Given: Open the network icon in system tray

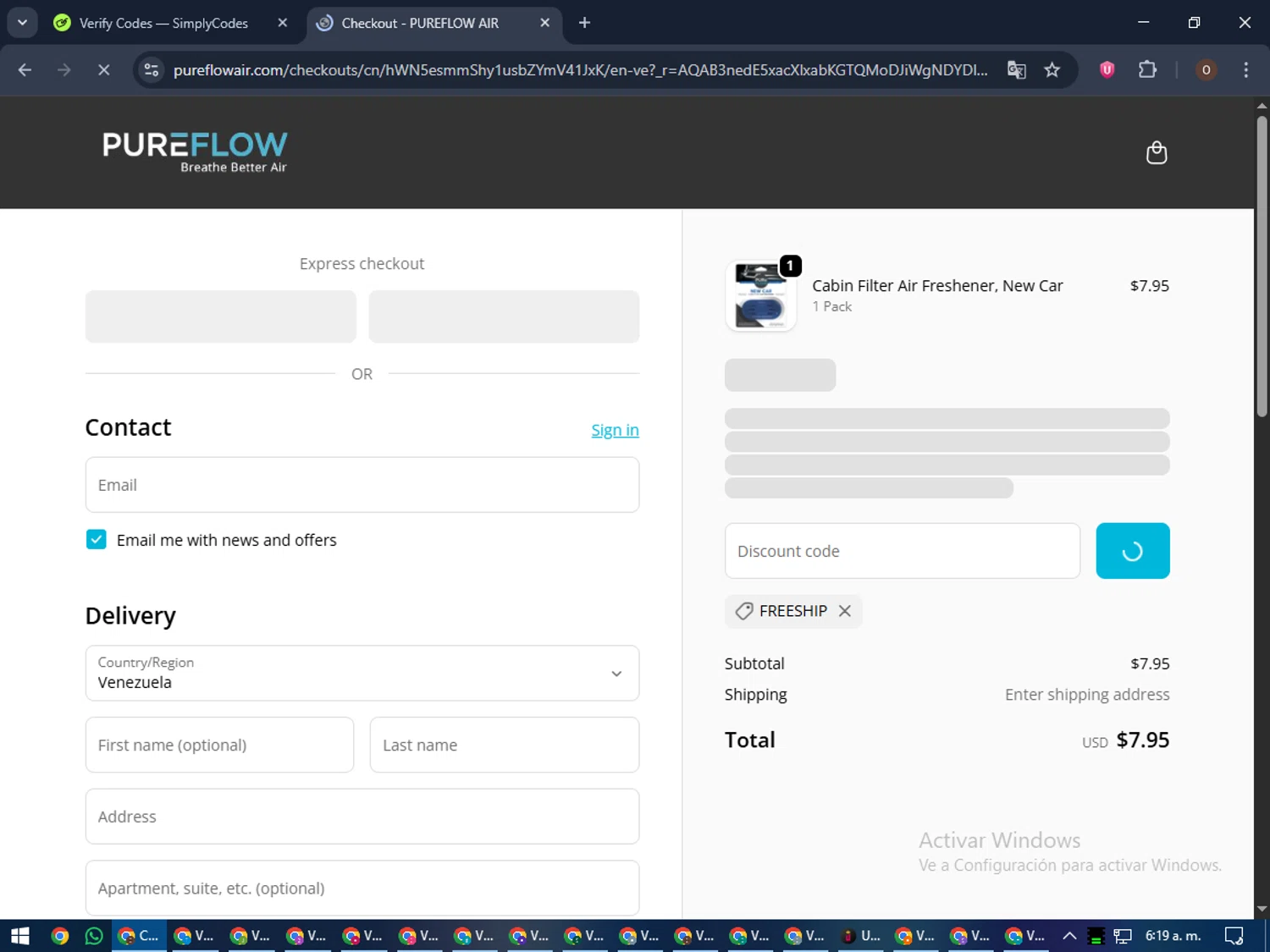Looking at the screenshot, I should click(x=1123, y=935).
